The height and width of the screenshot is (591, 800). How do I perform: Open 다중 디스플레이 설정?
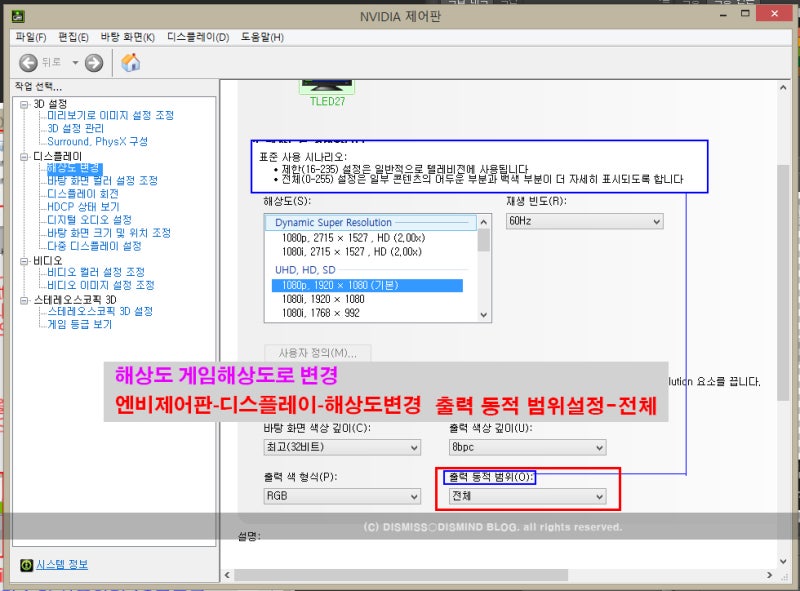point(94,247)
